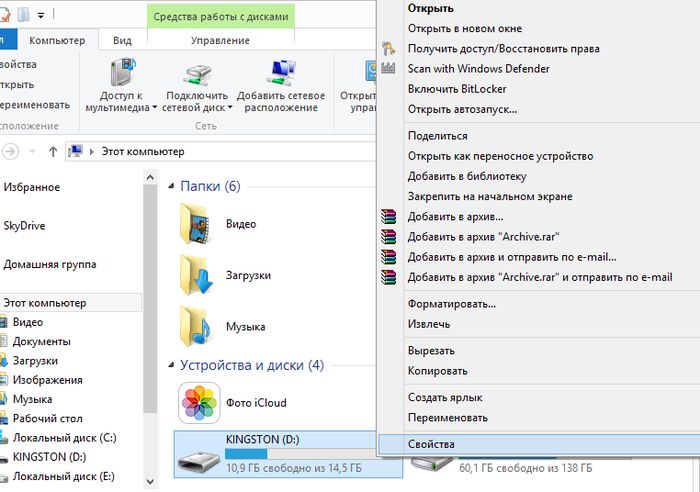Select 'Scan with Windows Defender' menu entry
The height and width of the screenshot is (492, 700).
click(x=478, y=69)
